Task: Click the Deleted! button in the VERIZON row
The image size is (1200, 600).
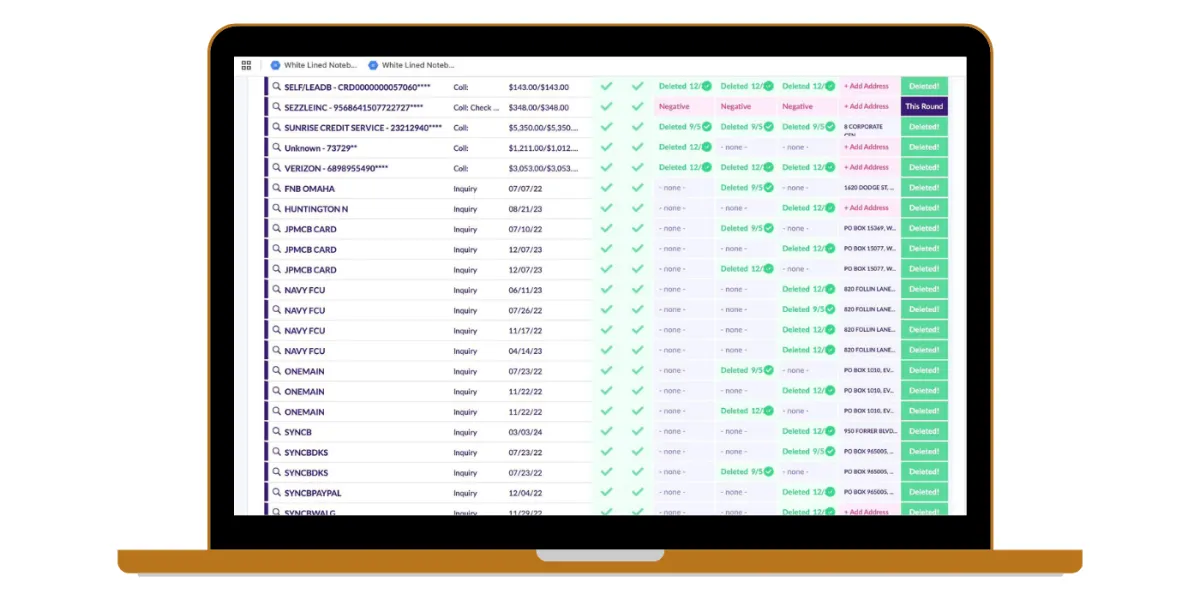Action: [x=924, y=168]
